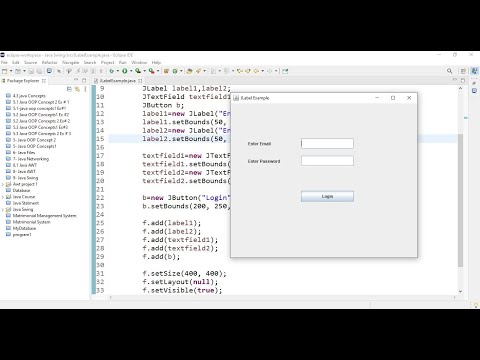
Task: Click code line JButton b;
Action: [x=163, y=105]
